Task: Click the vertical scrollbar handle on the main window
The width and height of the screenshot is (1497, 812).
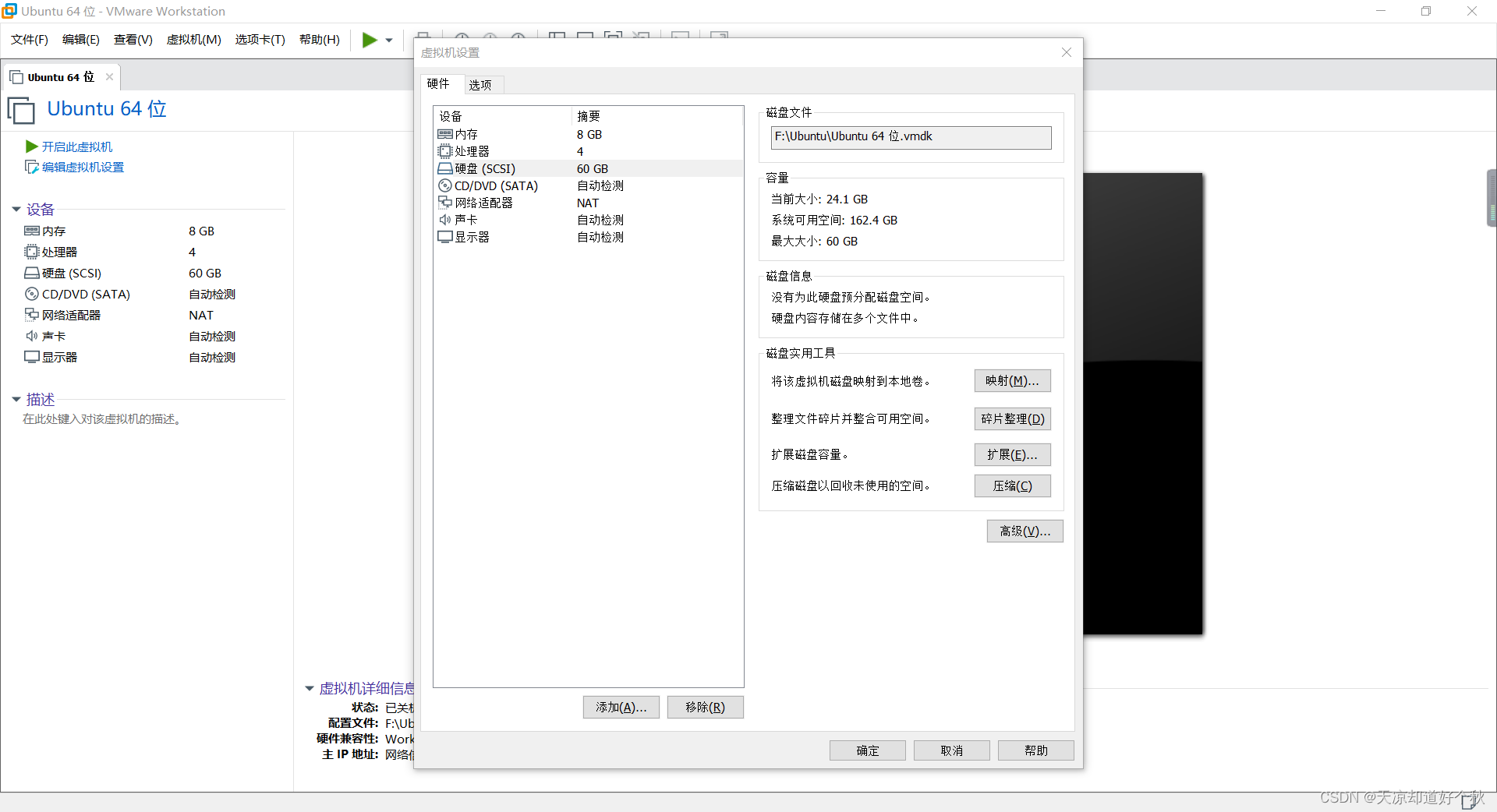Action: (1492, 198)
